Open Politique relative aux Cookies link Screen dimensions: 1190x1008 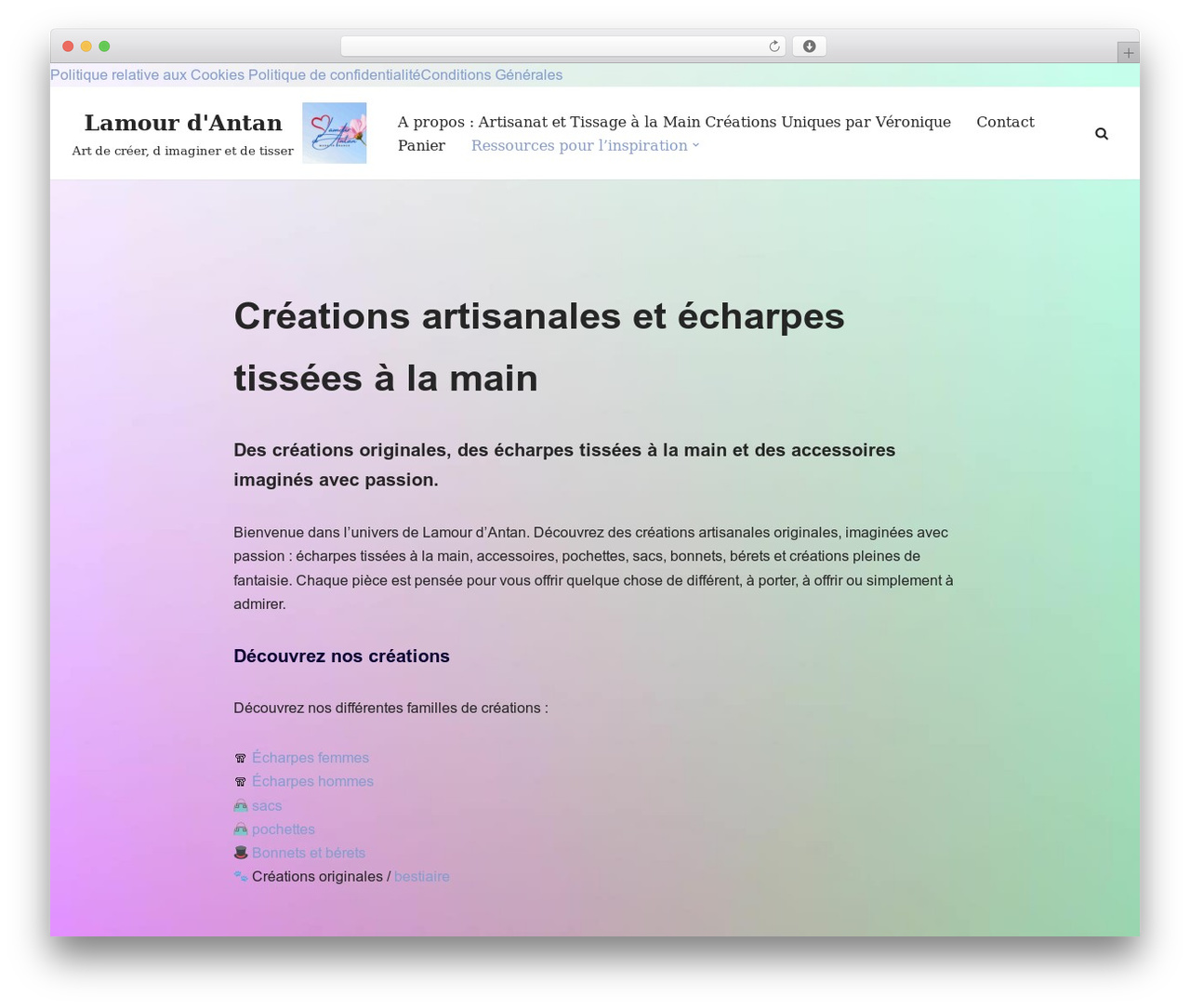click(x=147, y=75)
